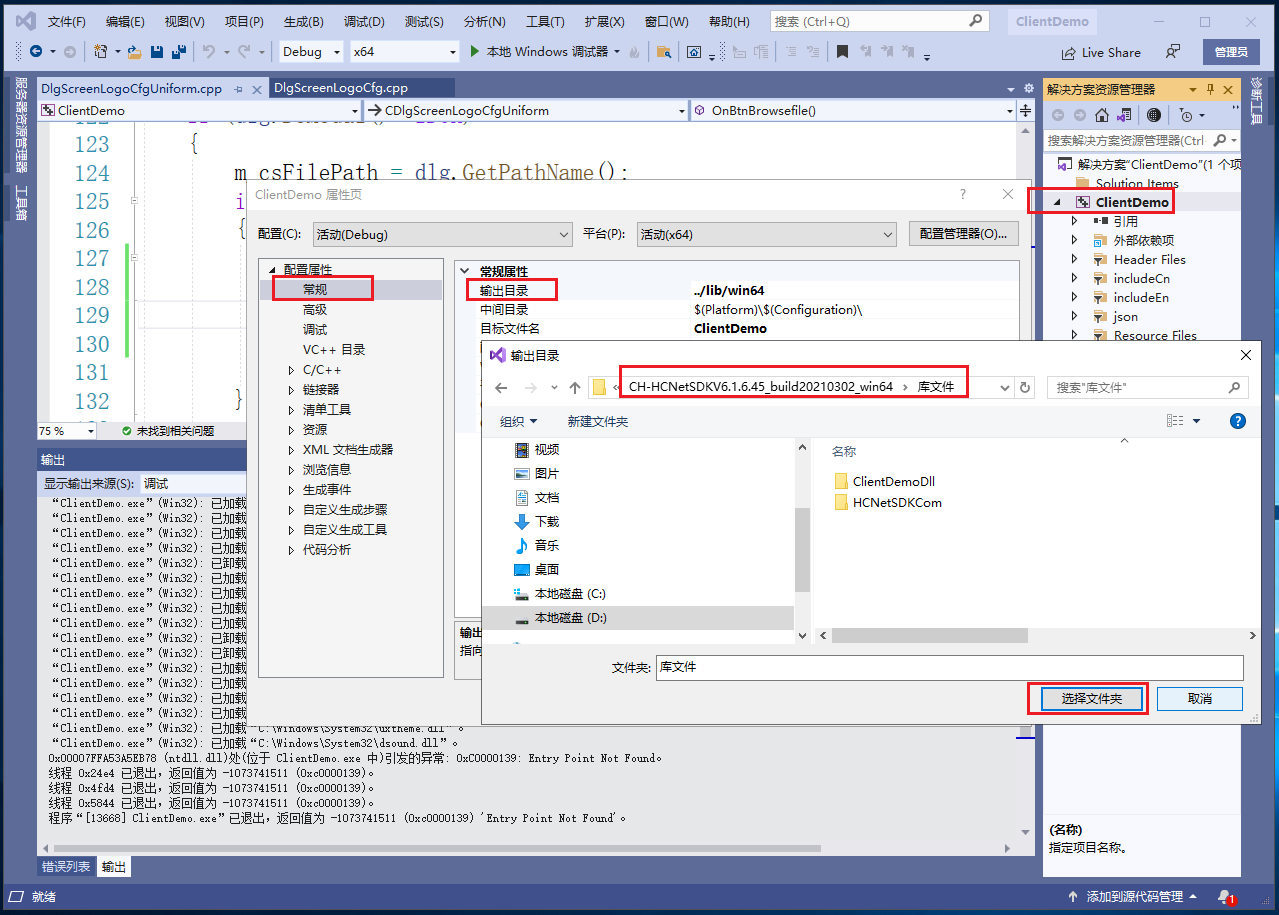Image resolution: width=1279 pixels, height=915 pixels.
Task: Collapse the ClientDemo project node
Action: 1058,202
